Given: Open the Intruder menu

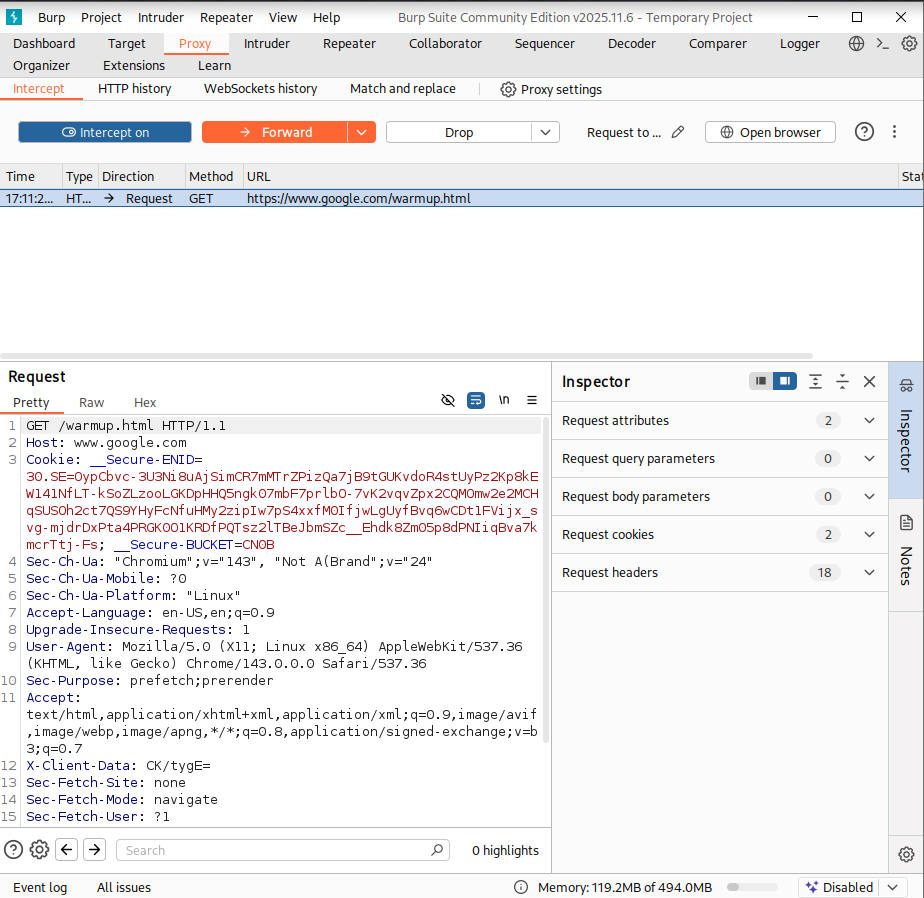Looking at the screenshot, I should (160, 17).
